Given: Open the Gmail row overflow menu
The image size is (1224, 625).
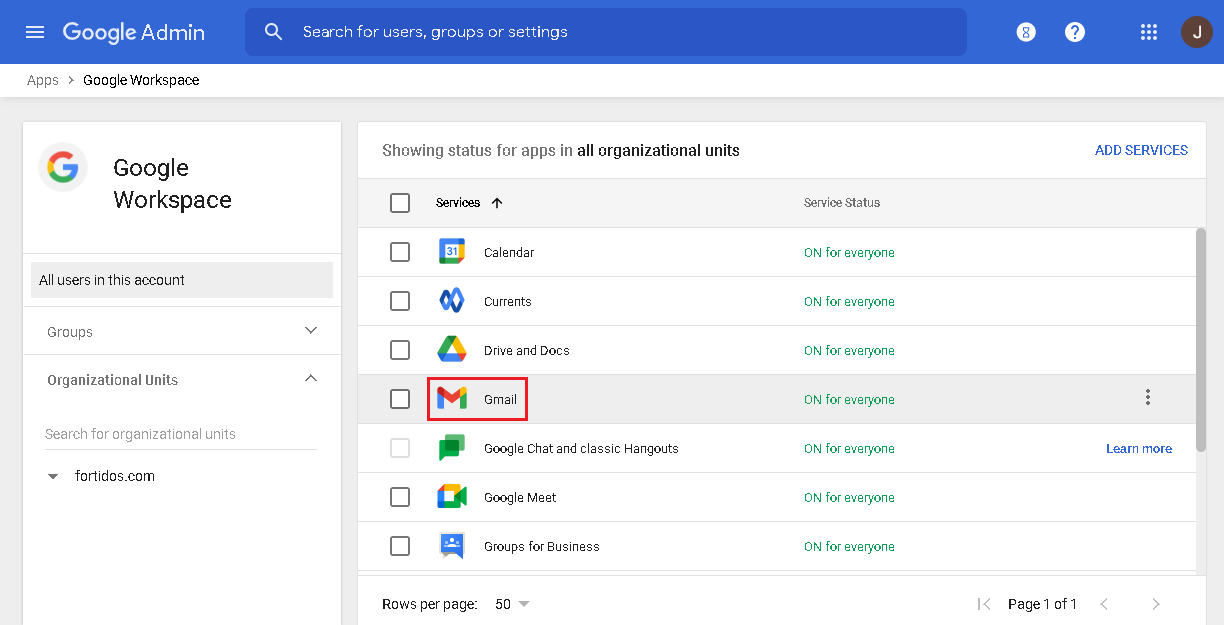Looking at the screenshot, I should point(1147,397).
